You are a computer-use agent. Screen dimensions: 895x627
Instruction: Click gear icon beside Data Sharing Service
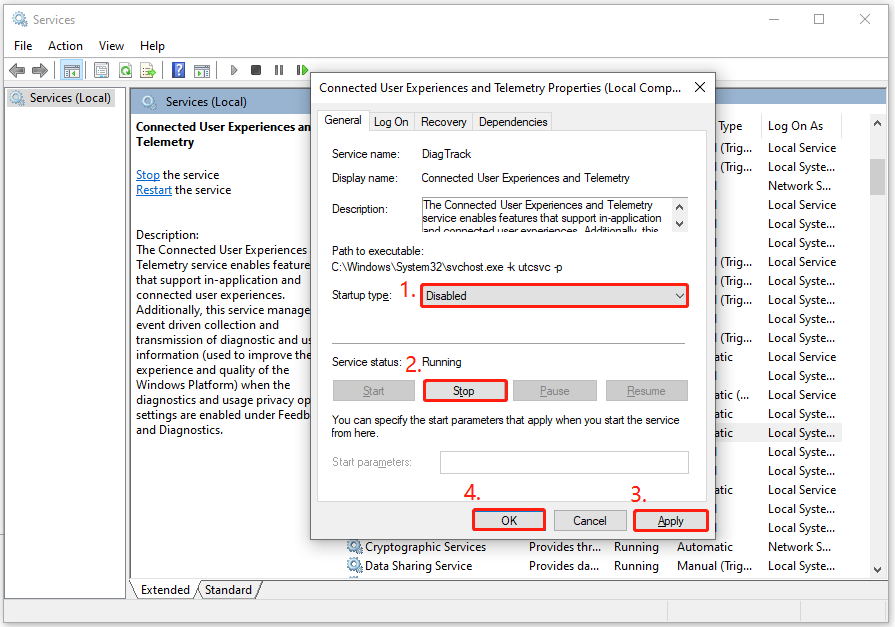[354, 565]
